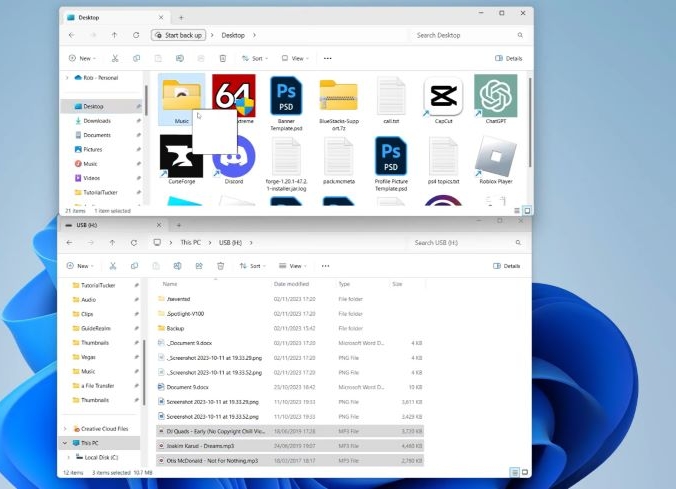Click Desktop breadcrumb in top address bar
Image resolution: width=676 pixels, height=489 pixels.
[233, 35]
